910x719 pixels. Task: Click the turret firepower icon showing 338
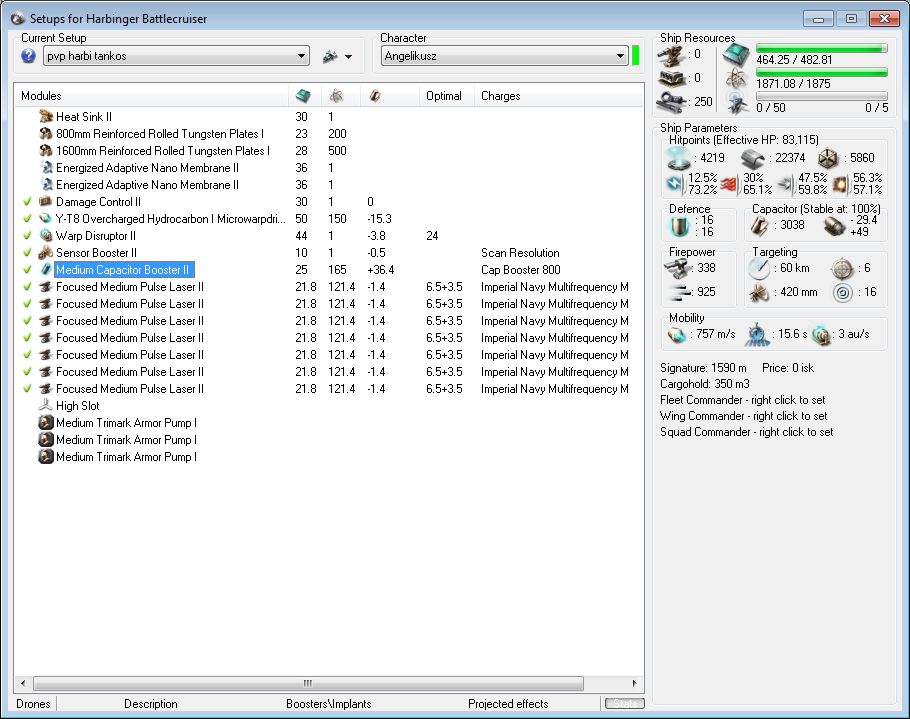click(x=677, y=268)
